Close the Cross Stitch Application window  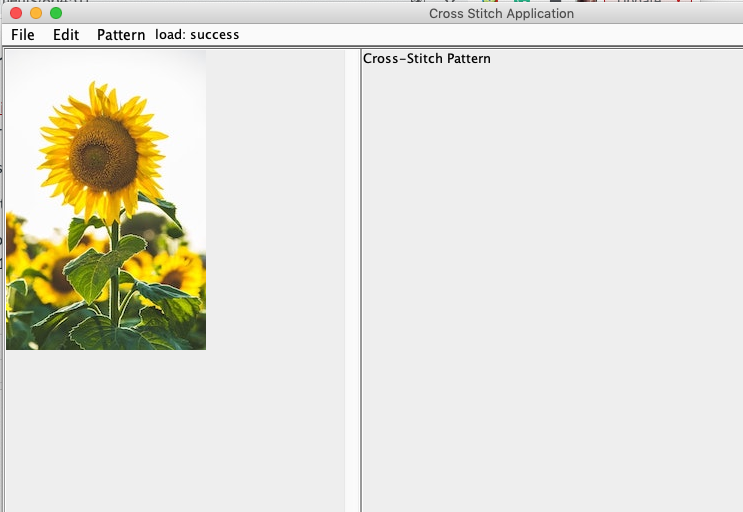pyautogui.click(x=16, y=13)
